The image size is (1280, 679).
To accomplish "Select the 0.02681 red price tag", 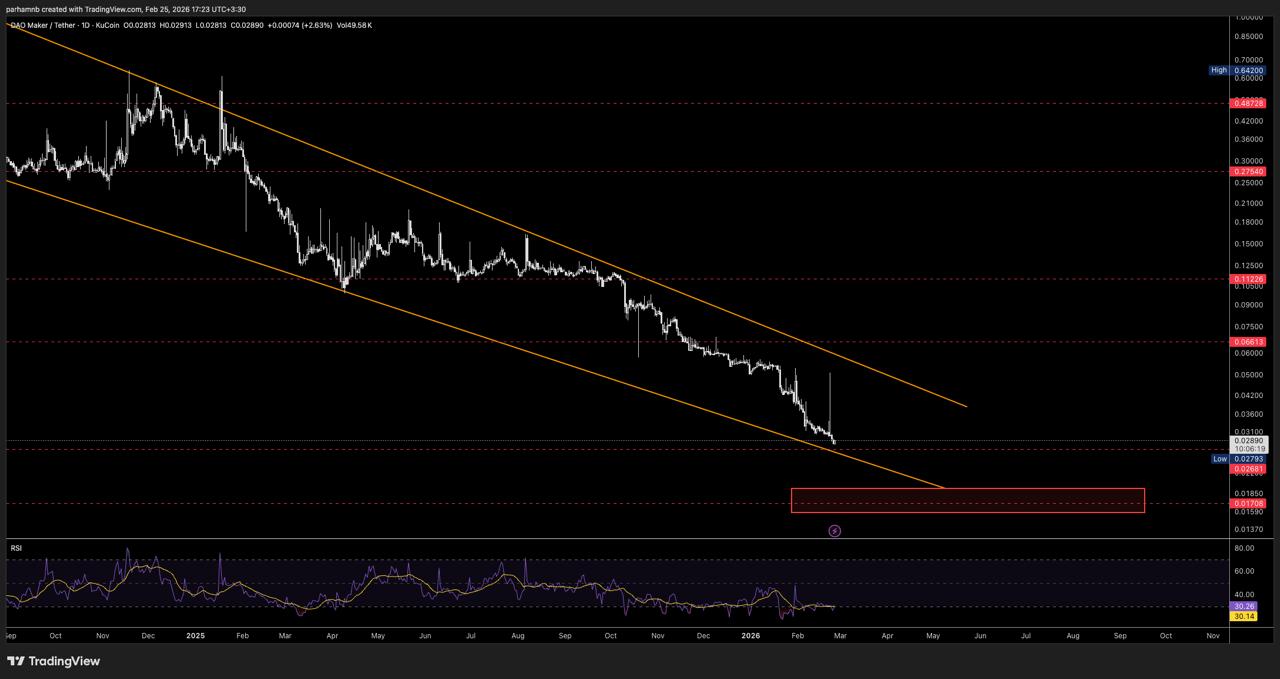I will tap(1249, 468).
